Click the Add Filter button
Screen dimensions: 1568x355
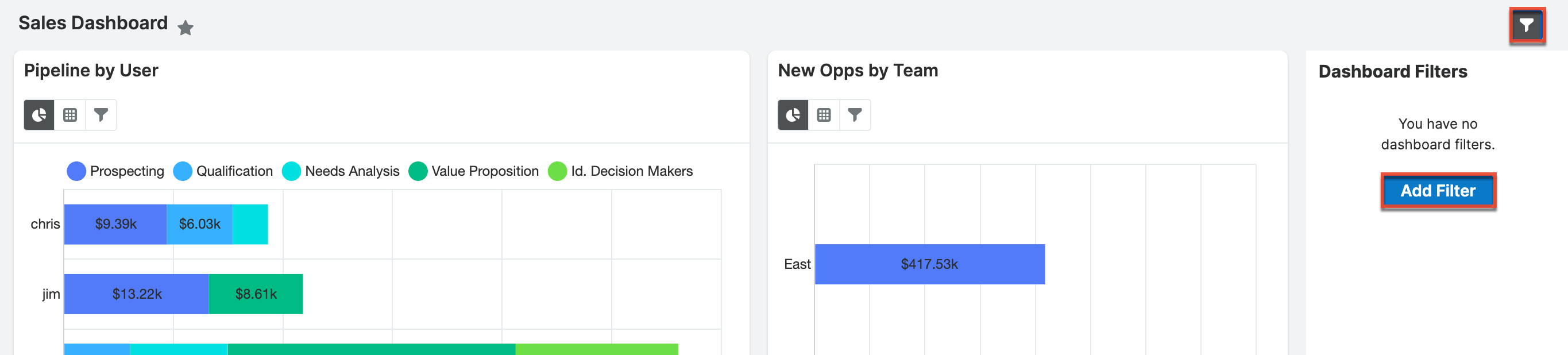pos(1438,190)
